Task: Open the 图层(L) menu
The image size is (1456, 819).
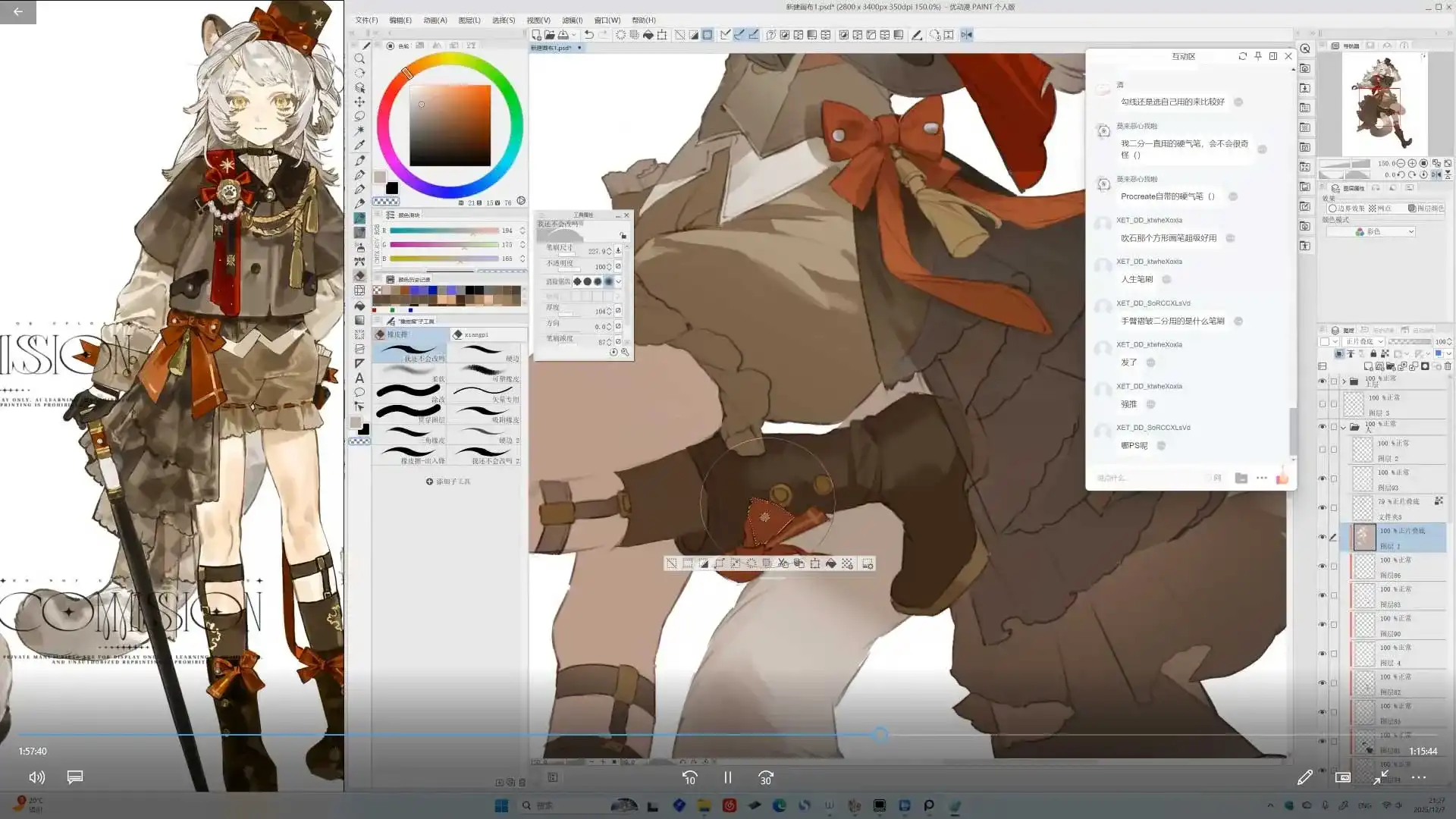Action: (x=469, y=20)
